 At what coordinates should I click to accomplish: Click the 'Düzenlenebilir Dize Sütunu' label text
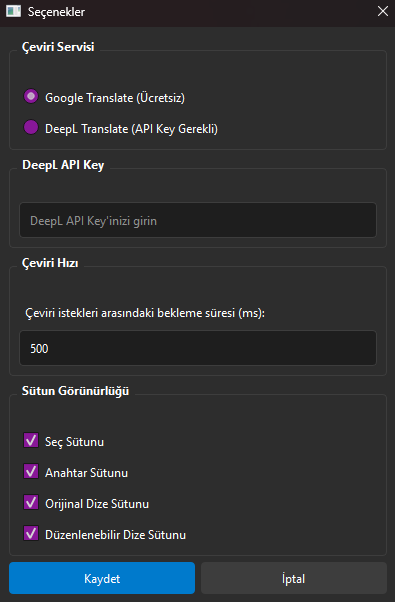[x=115, y=534]
